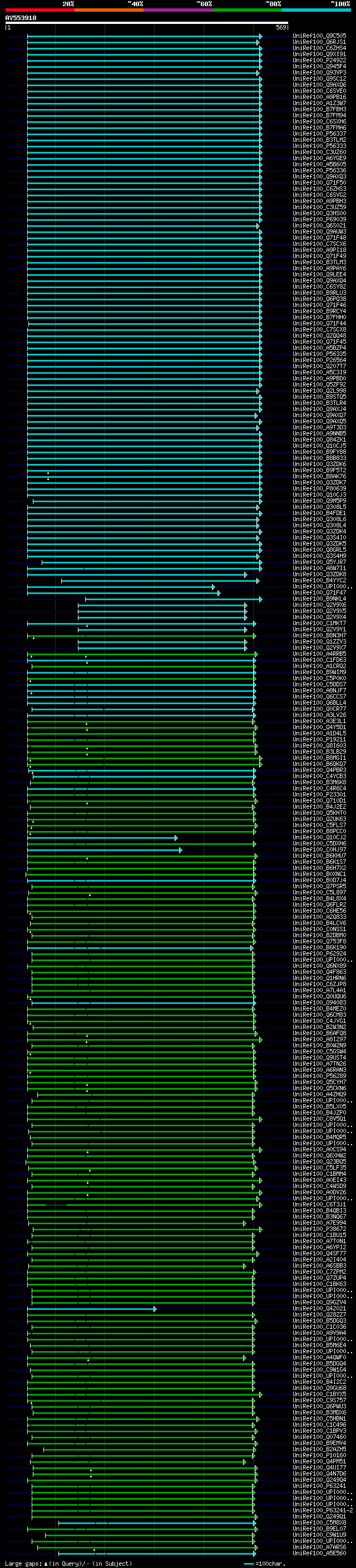The height and width of the screenshot is (1568, 356).
Task: Select hit label UniRef100_Q10CJ2
Action: 319,838
